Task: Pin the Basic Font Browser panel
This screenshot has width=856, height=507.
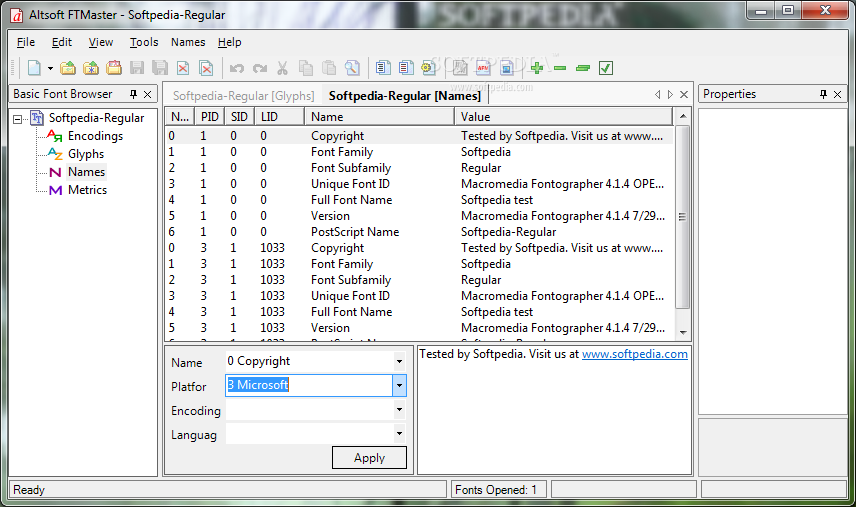Action: [x=133, y=94]
